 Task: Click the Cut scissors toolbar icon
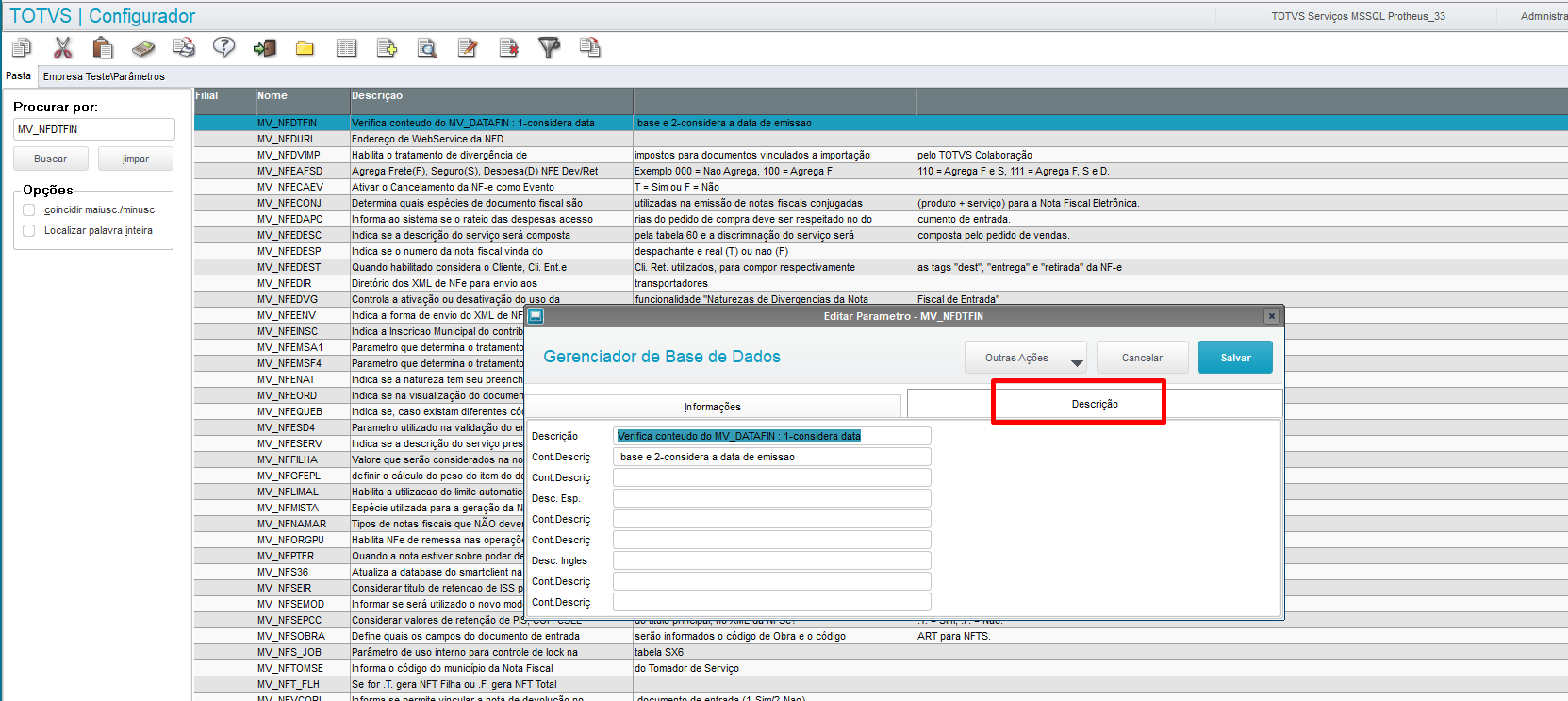pyautogui.click(x=63, y=47)
